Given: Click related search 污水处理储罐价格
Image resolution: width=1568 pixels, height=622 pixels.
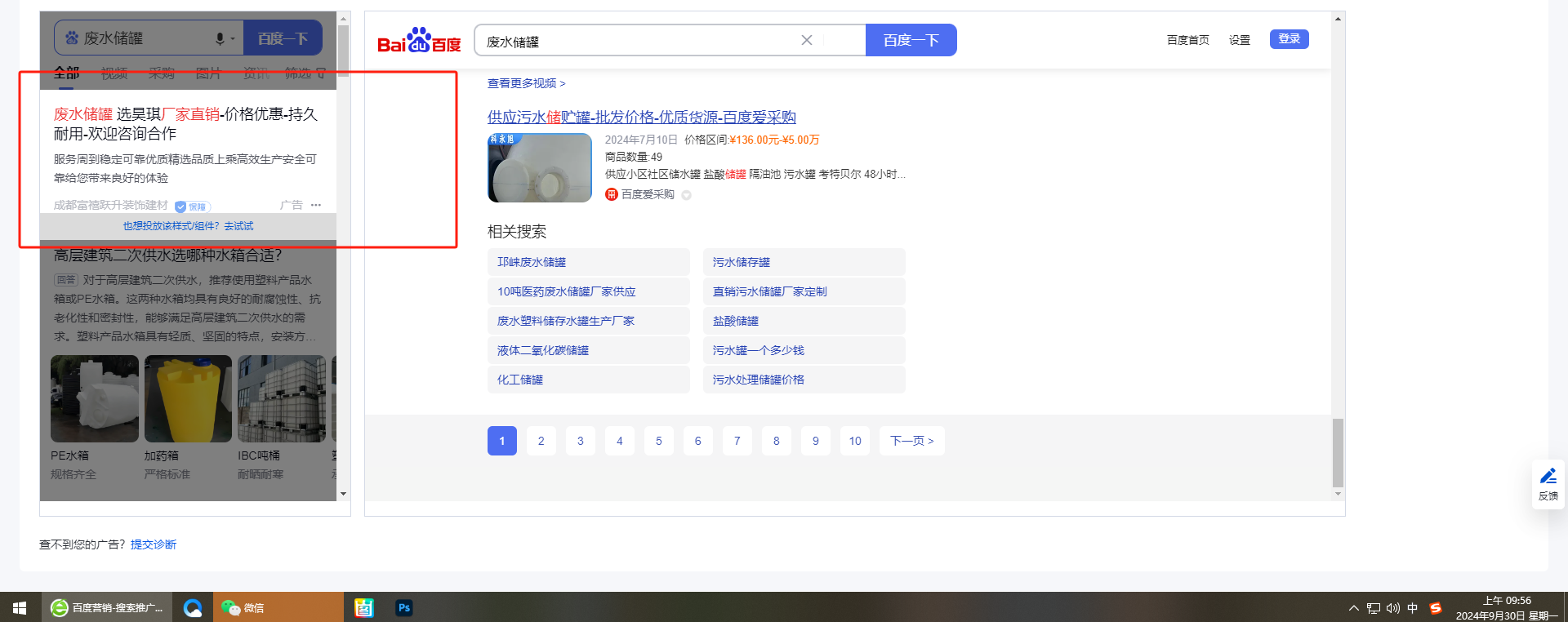Looking at the screenshot, I should [x=804, y=380].
